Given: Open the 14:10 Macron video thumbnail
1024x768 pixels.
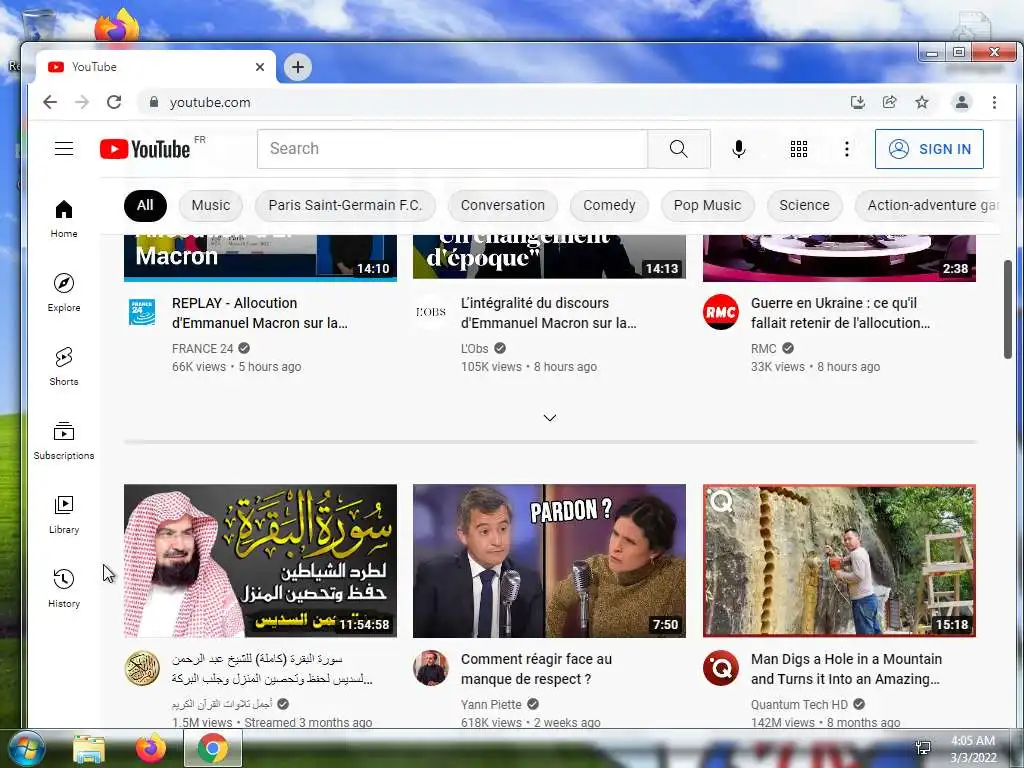Looking at the screenshot, I should pyautogui.click(x=260, y=258).
